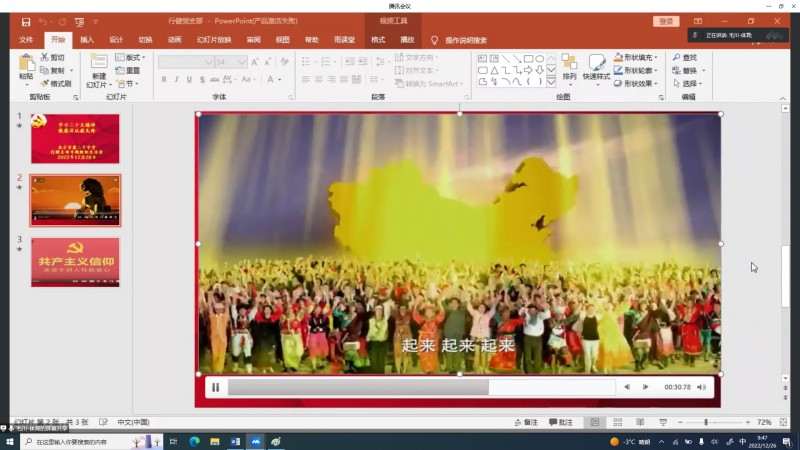Pause the video playback

click(x=216, y=388)
